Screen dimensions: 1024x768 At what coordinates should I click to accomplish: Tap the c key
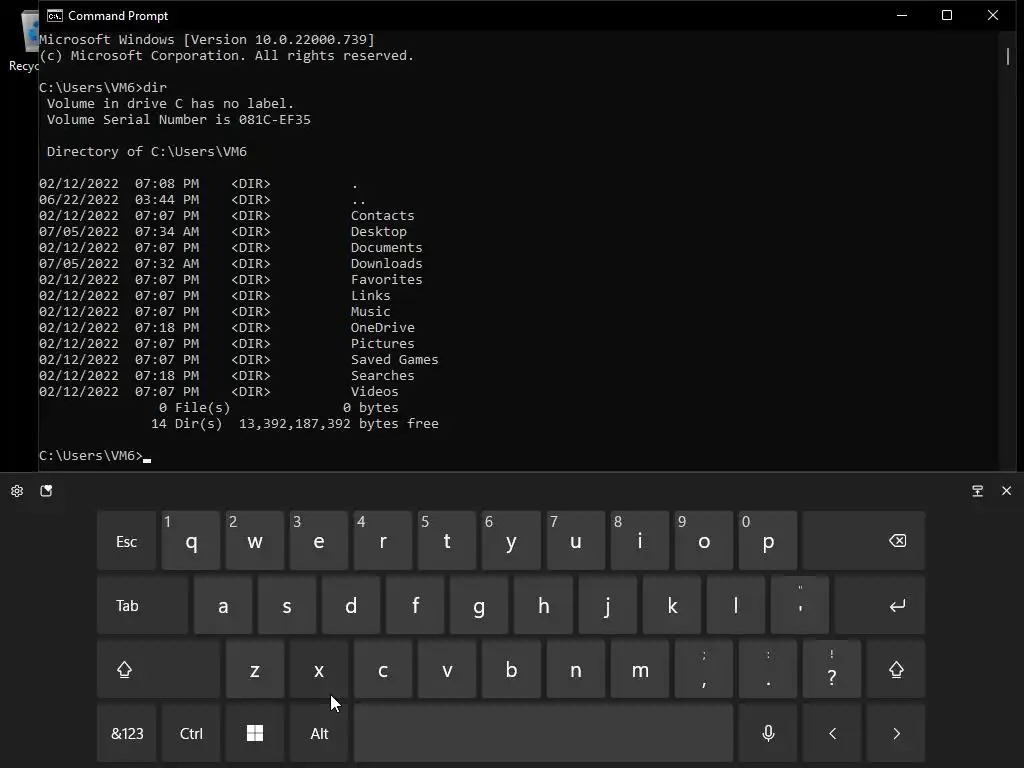(383, 669)
